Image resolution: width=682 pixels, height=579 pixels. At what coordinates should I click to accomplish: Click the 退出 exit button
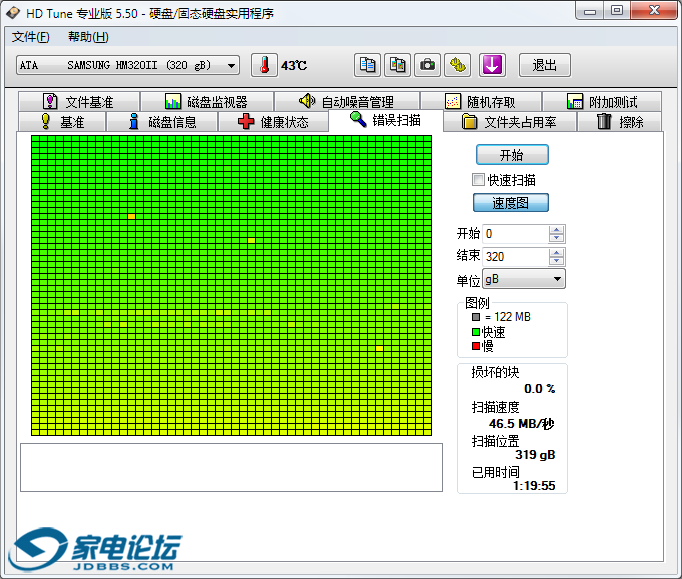(x=545, y=65)
